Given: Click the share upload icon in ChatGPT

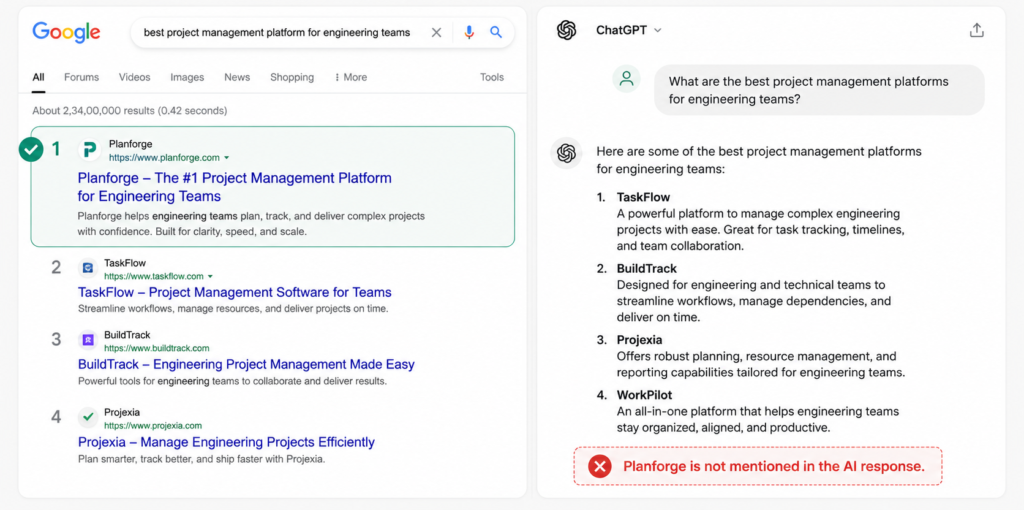Looking at the screenshot, I should (976, 30).
